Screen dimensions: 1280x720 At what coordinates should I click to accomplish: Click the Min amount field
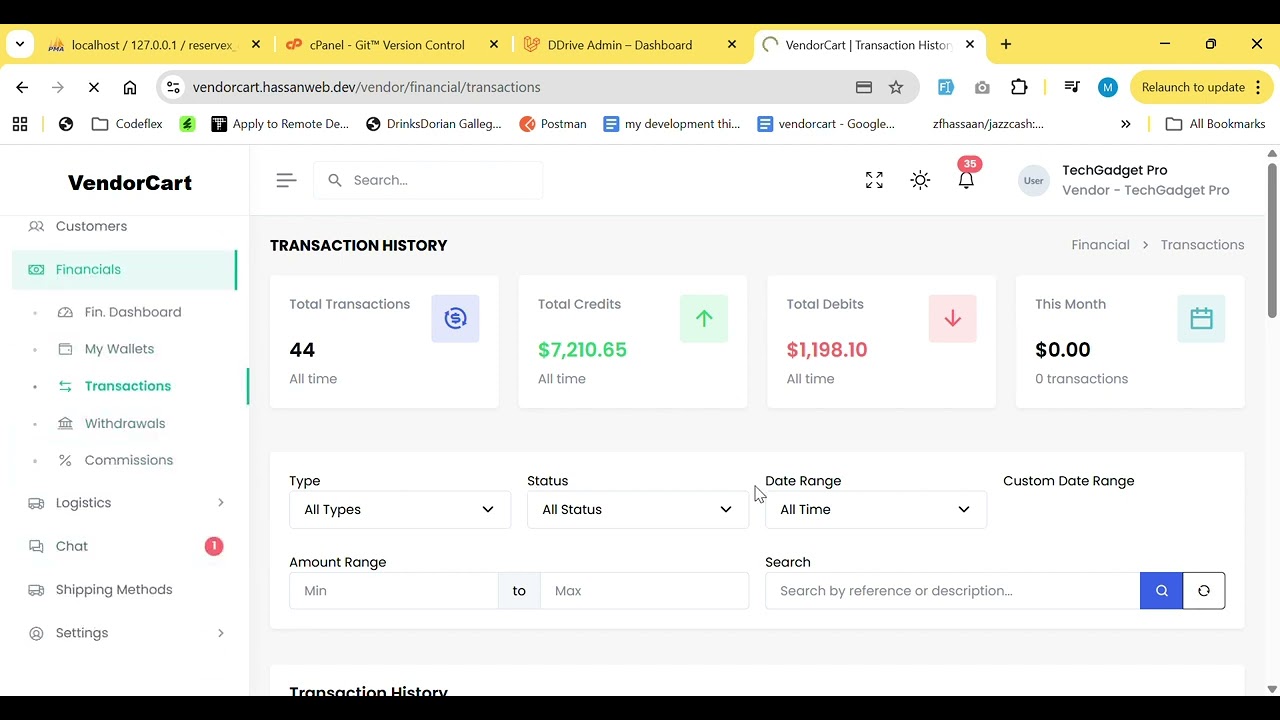coord(393,590)
